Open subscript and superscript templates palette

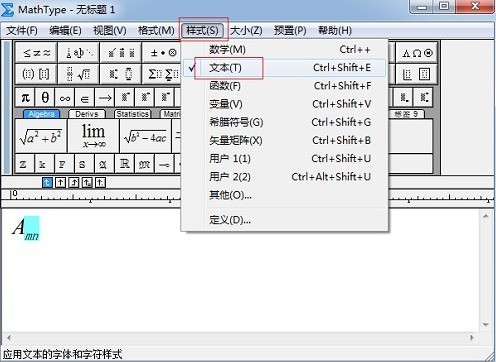(120, 74)
